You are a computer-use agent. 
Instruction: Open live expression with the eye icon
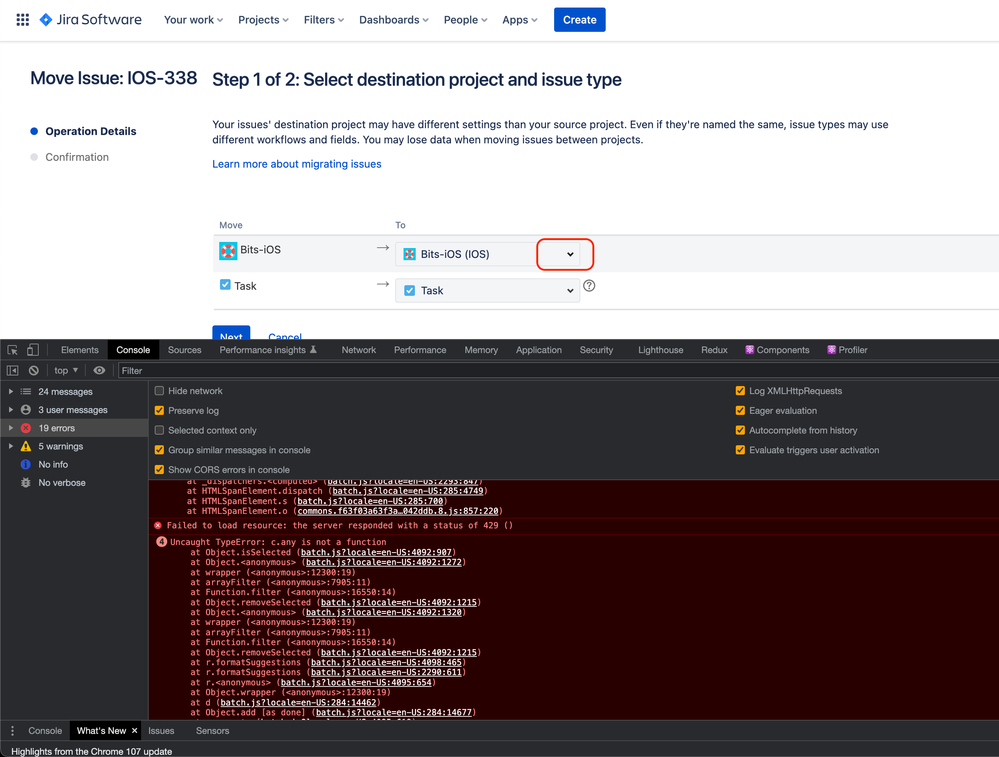[x=99, y=370]
